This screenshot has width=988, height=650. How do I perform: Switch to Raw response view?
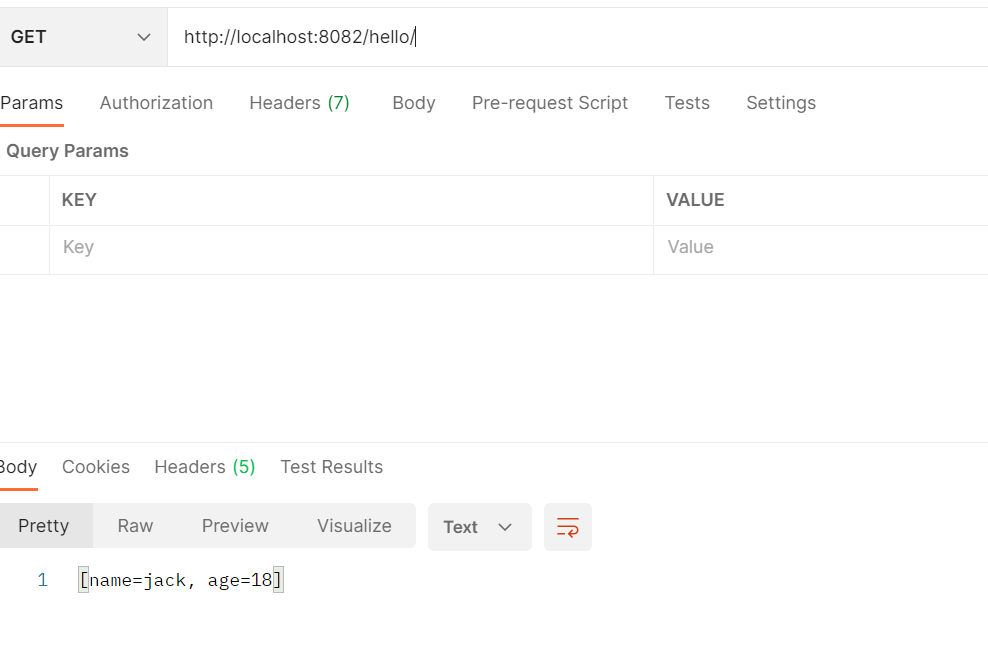click(x=135, y=526)
